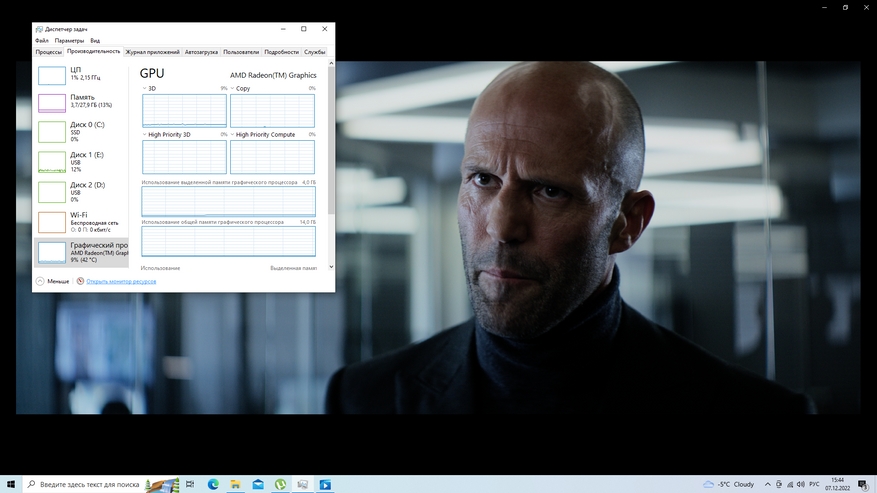
Task: Open the clock and date flyout
Action: coord(837,484)
